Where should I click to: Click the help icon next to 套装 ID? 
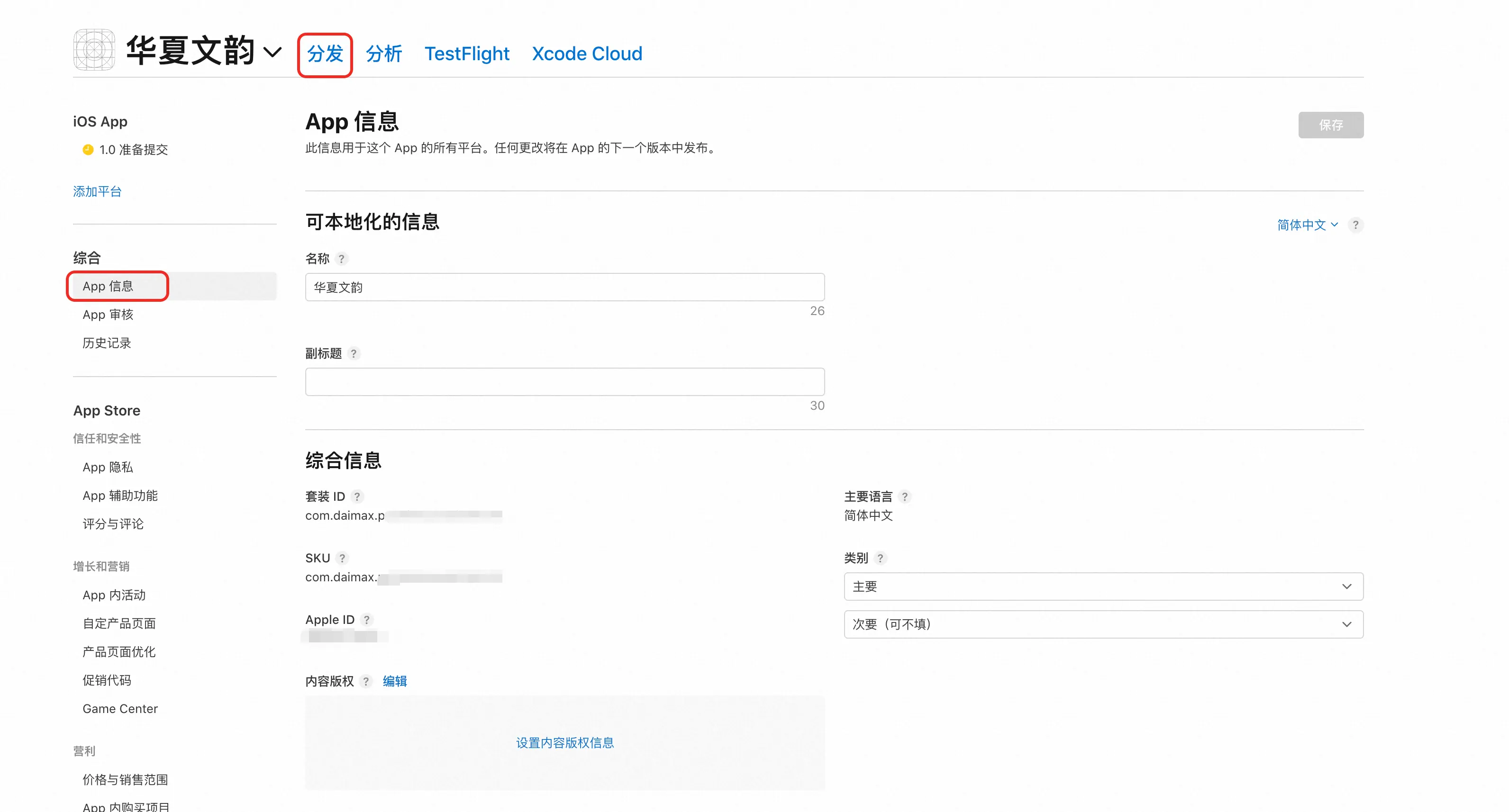click(x=357, y=496)
